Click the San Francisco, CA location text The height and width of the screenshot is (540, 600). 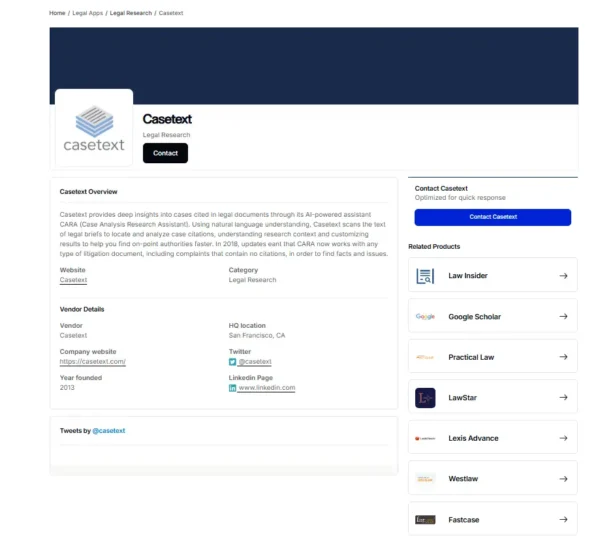[257, 335]
